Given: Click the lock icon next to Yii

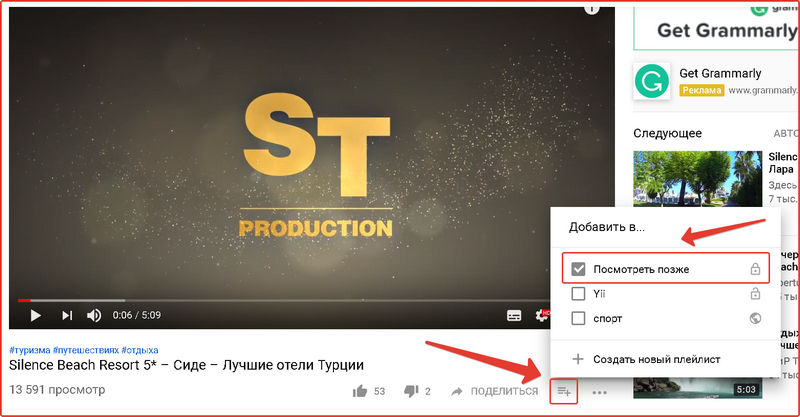Looking at the screenshot, I should click(x=755, y=293).
